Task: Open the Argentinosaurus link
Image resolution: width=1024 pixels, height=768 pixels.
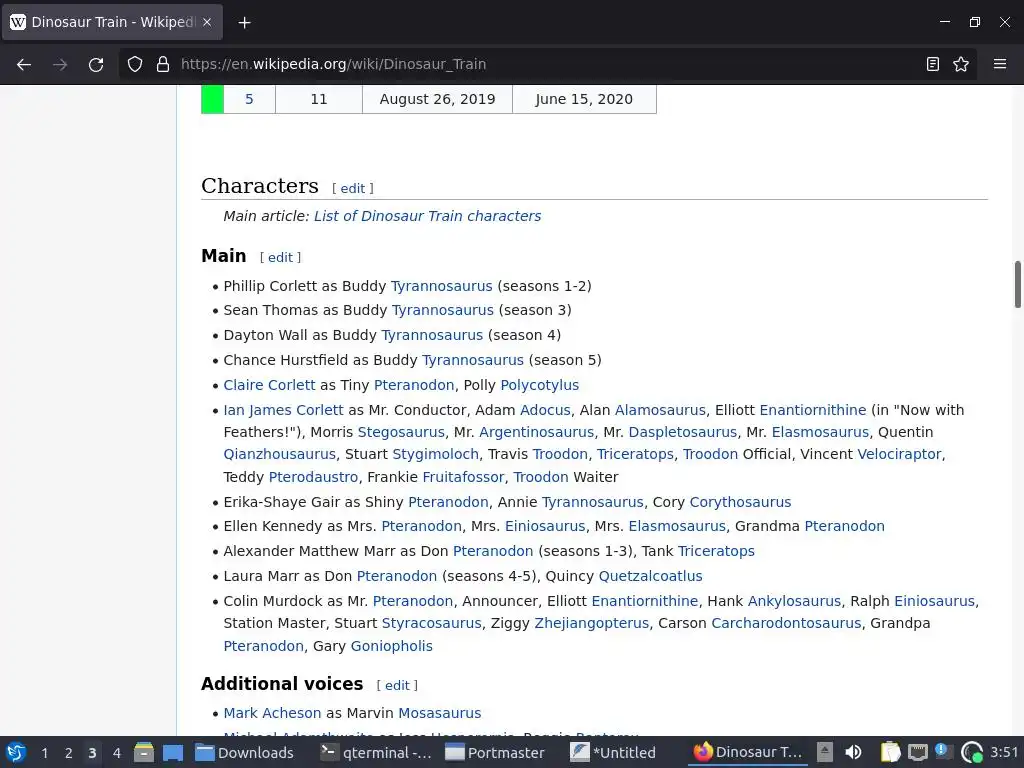Action: click(537, 432)
